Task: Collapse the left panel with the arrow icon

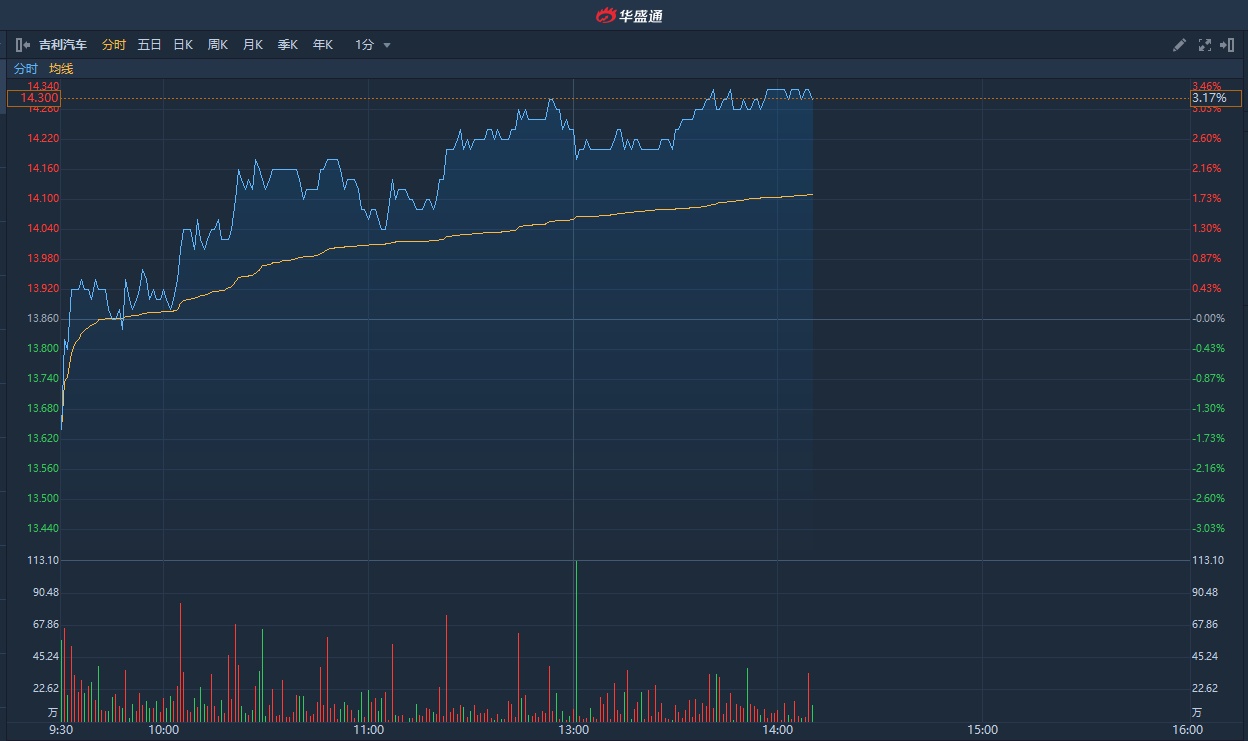Action: (22, 45)
